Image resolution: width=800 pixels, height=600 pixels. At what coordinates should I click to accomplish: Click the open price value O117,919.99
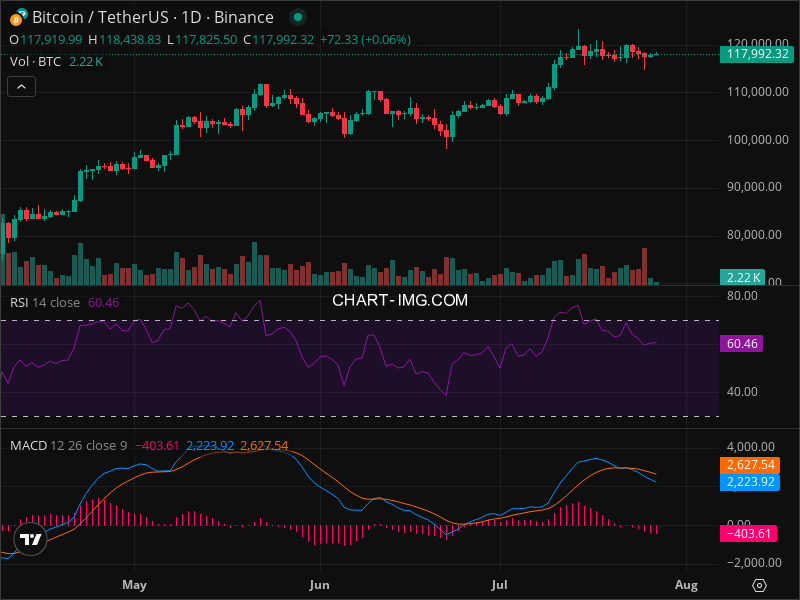tap(46, 40)
